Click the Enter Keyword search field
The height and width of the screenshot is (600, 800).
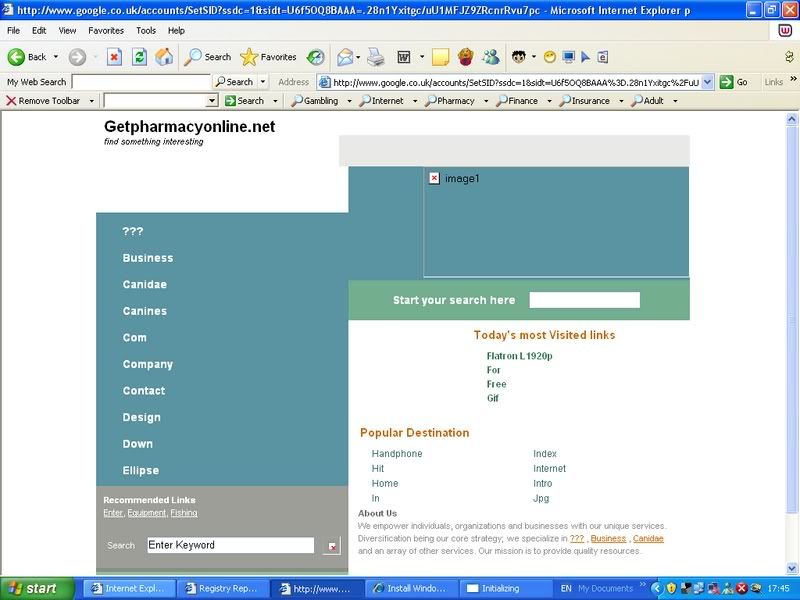[x=230, y=545]
